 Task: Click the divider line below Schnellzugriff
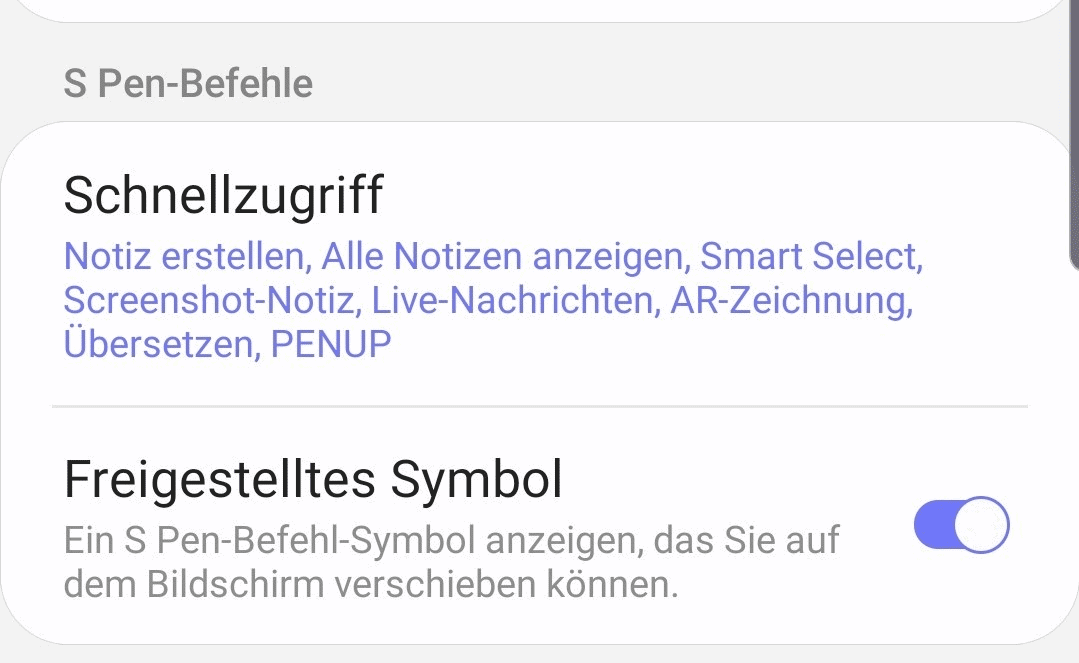[x=540, y=407]
